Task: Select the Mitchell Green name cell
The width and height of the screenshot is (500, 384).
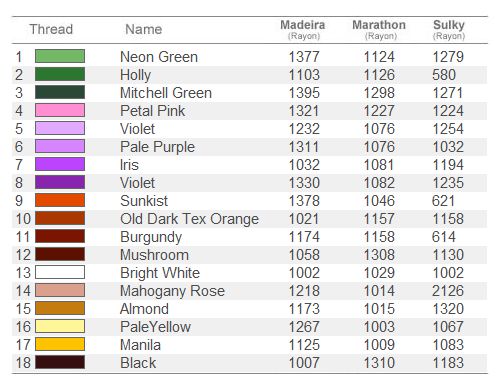Action: (x=166, y=93)
